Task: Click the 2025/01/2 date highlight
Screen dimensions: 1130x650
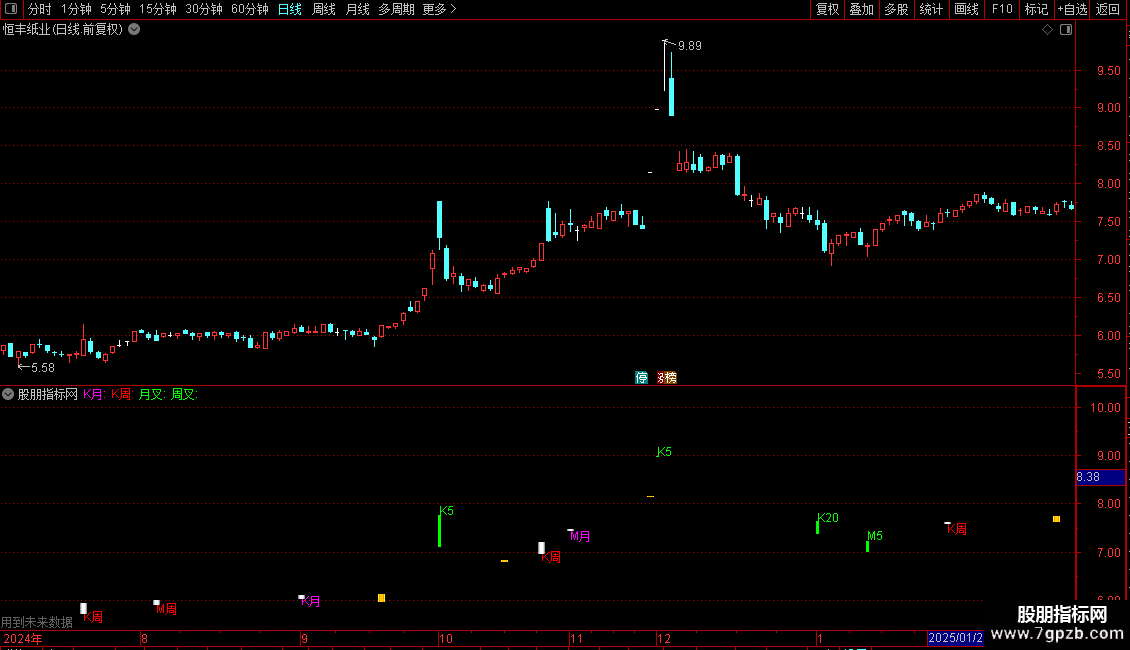Action: (x=955, y=638)
